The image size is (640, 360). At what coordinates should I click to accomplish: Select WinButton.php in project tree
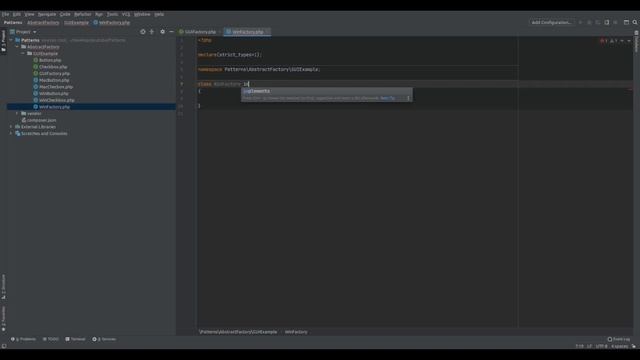pyautogui.click(x=53, y=93)
